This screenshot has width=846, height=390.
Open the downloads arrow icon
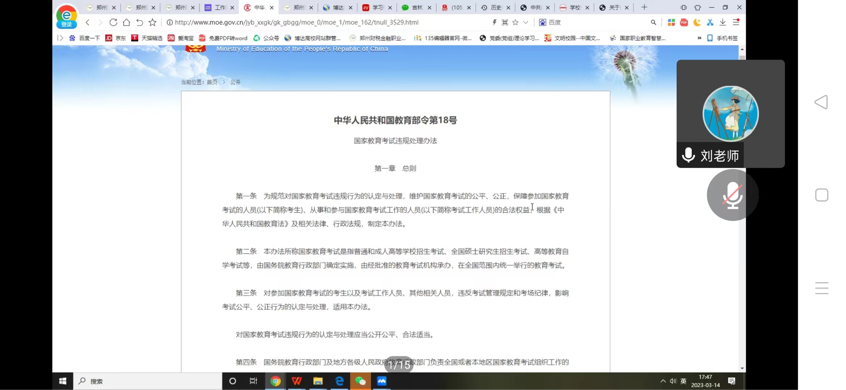point(722,23)
